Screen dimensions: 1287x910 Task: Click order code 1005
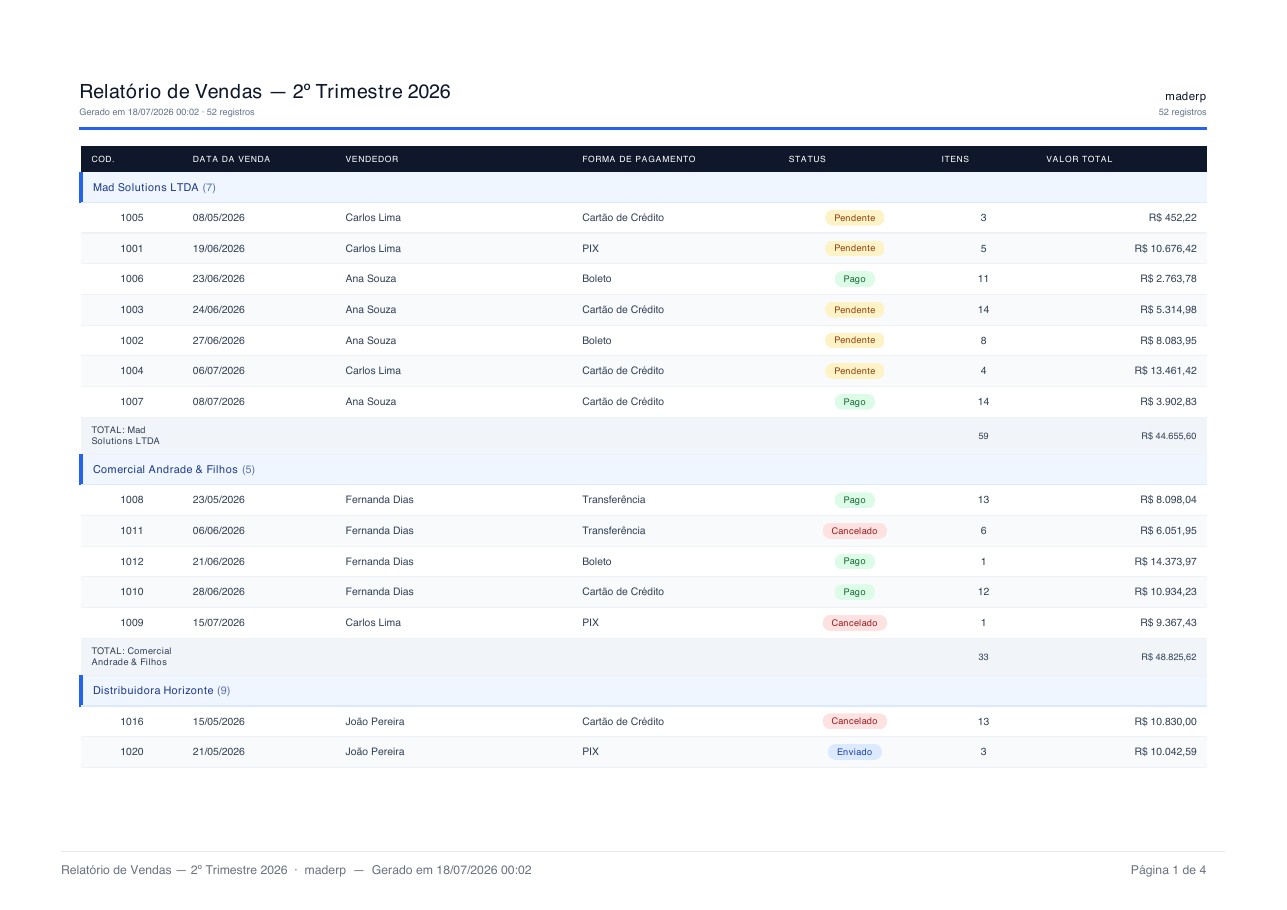132,217
